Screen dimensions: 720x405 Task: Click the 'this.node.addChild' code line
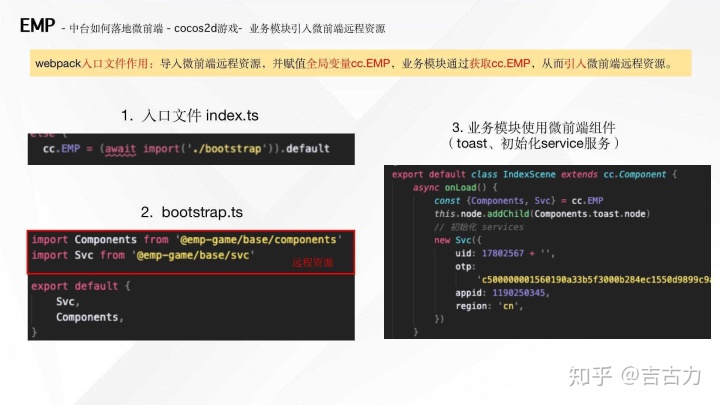542,214
